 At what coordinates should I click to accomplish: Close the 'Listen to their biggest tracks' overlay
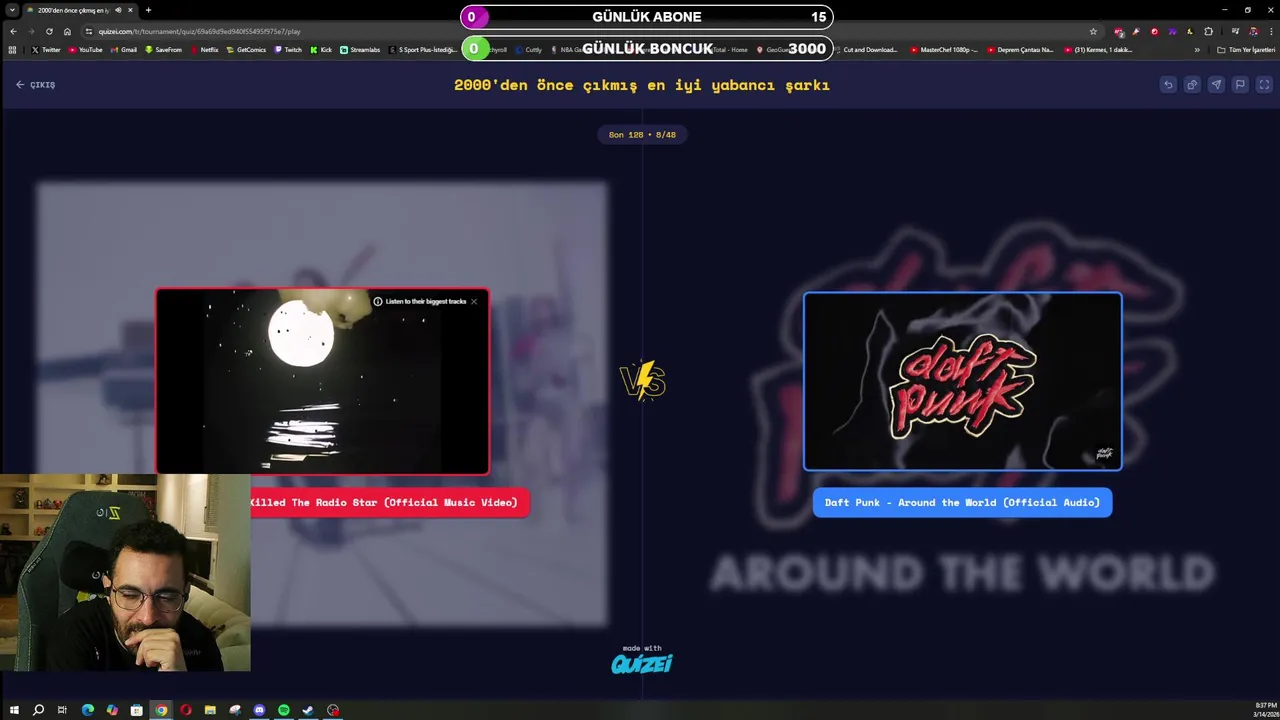click(474, 301)
